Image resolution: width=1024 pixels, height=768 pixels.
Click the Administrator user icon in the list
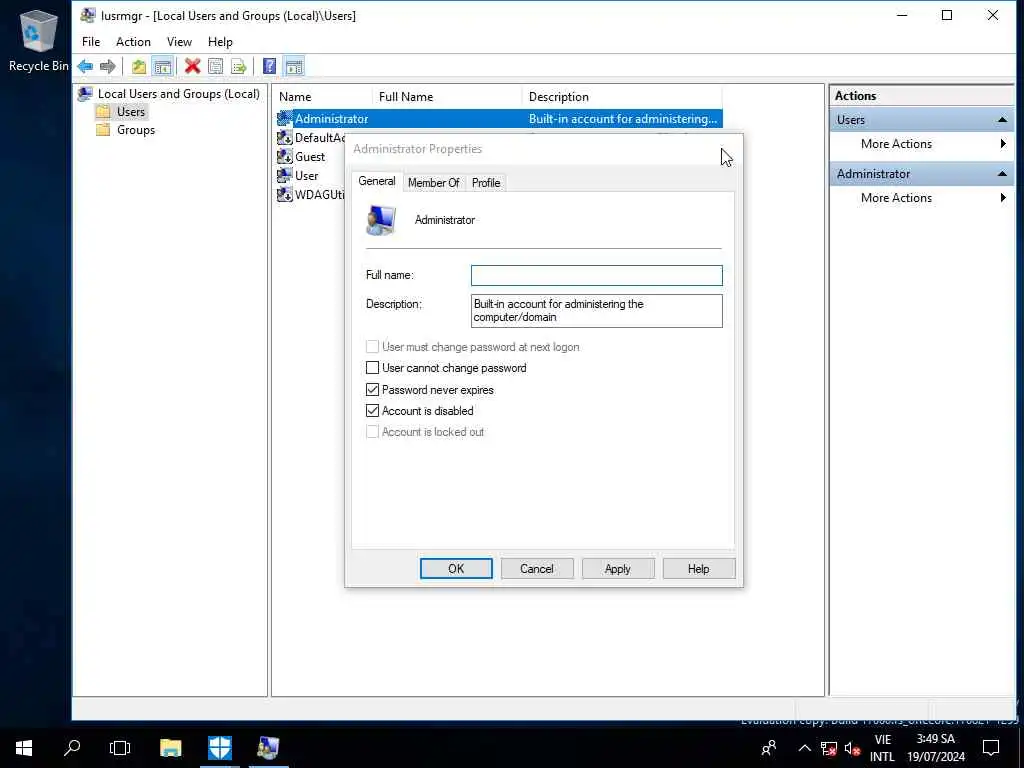(x=284, y=119)
